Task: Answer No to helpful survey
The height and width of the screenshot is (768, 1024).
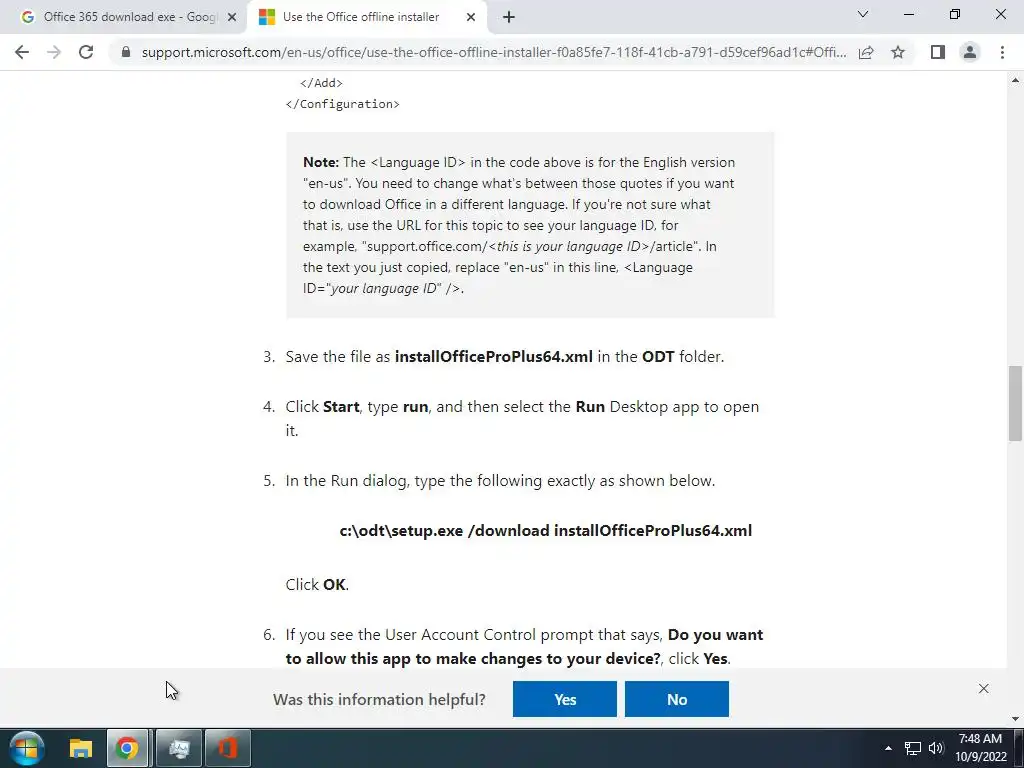Action: click(677, 699)
